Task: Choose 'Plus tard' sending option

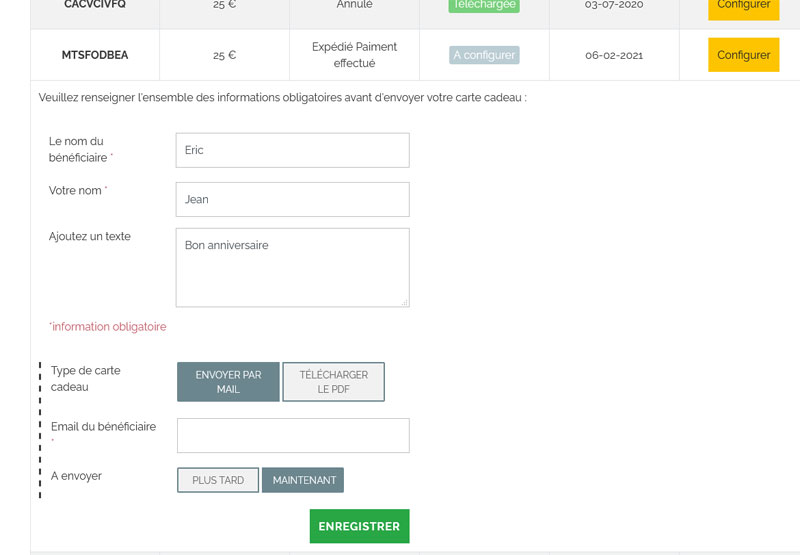Action: click(218, 480)
